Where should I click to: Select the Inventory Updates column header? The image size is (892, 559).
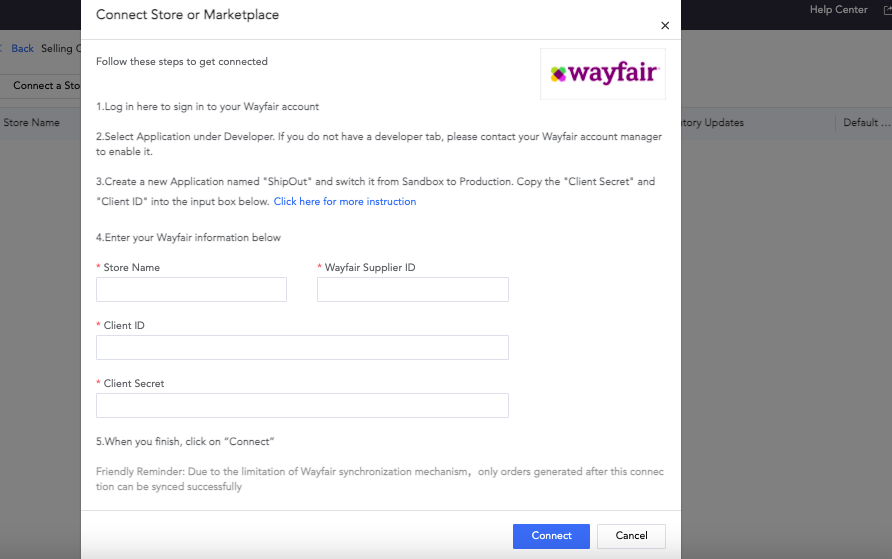[x=712, y=122]
